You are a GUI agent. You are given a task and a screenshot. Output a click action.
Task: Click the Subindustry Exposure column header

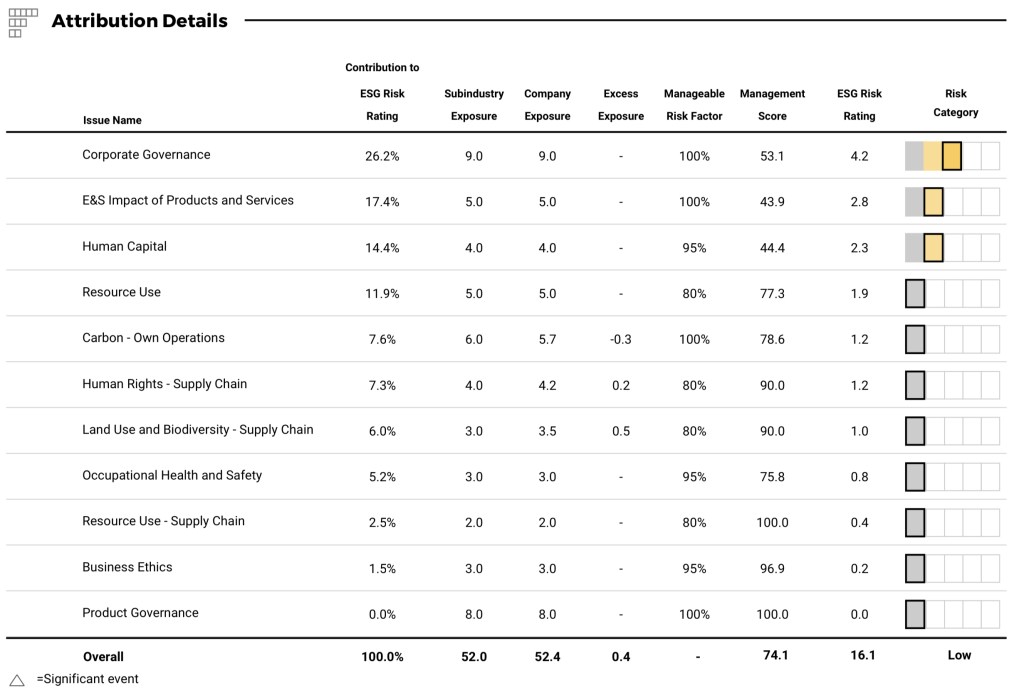click(x=474, y=105)
